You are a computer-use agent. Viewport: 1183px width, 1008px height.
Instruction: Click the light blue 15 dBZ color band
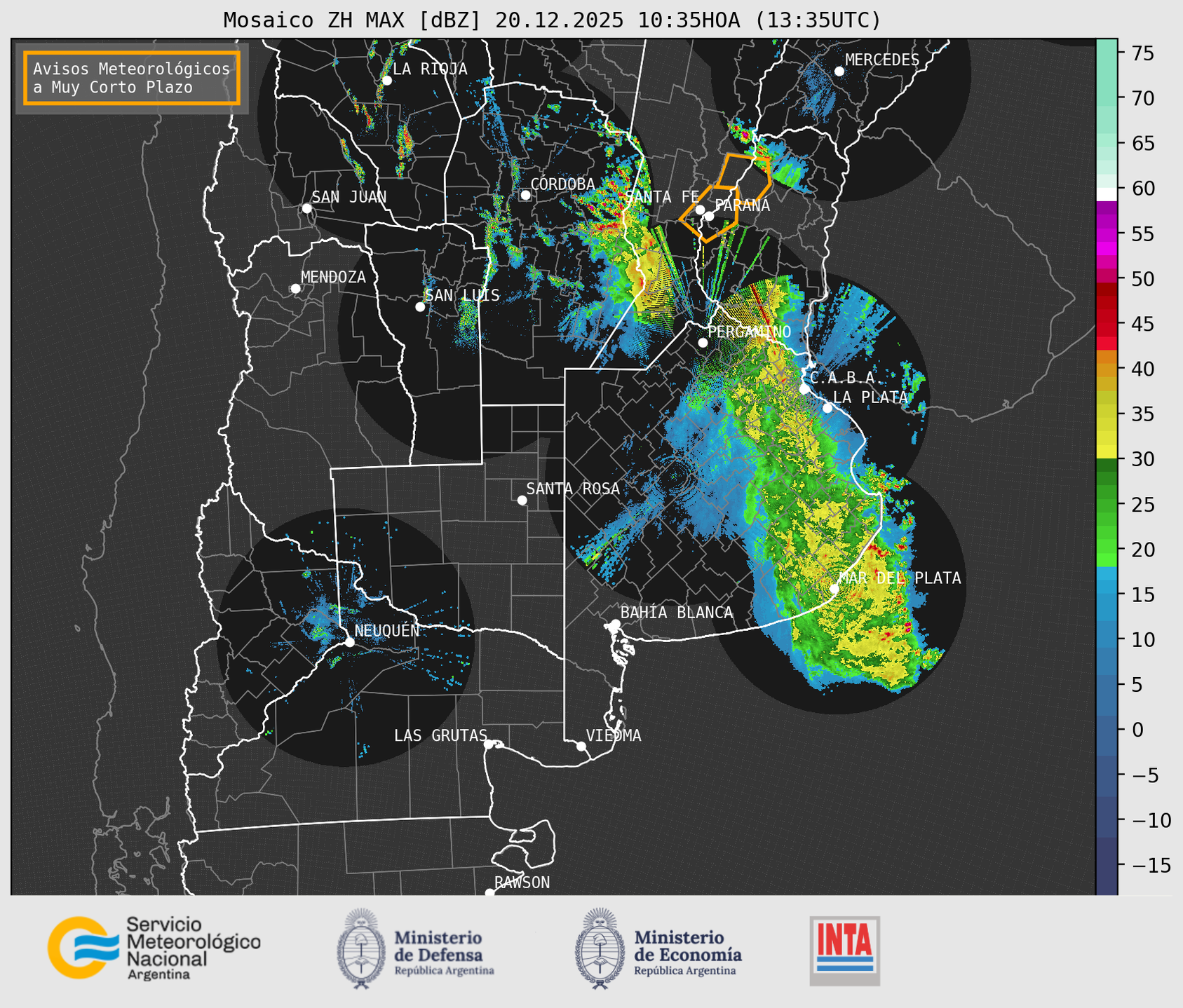(1107, 594)
